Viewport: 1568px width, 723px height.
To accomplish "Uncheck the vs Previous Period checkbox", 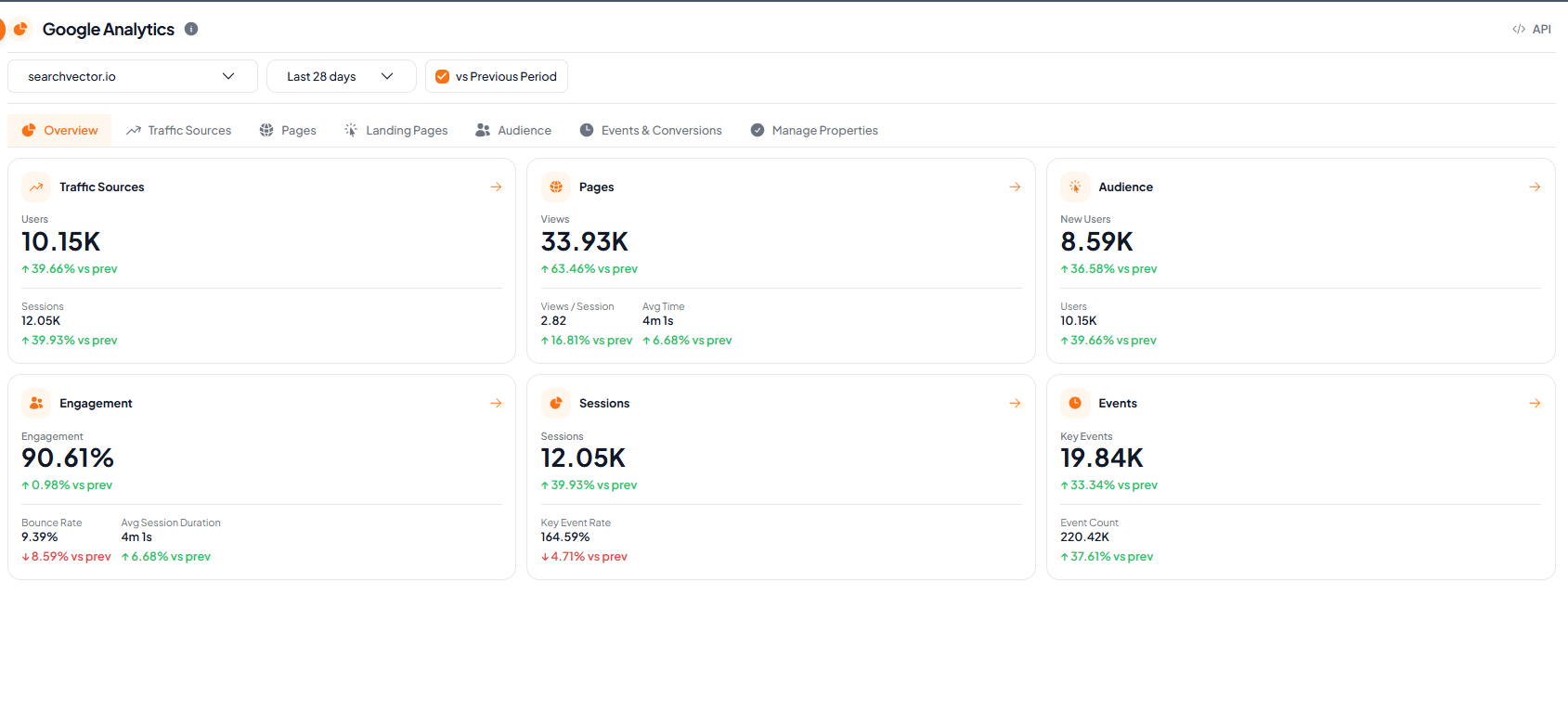I will tap(443, 76).
